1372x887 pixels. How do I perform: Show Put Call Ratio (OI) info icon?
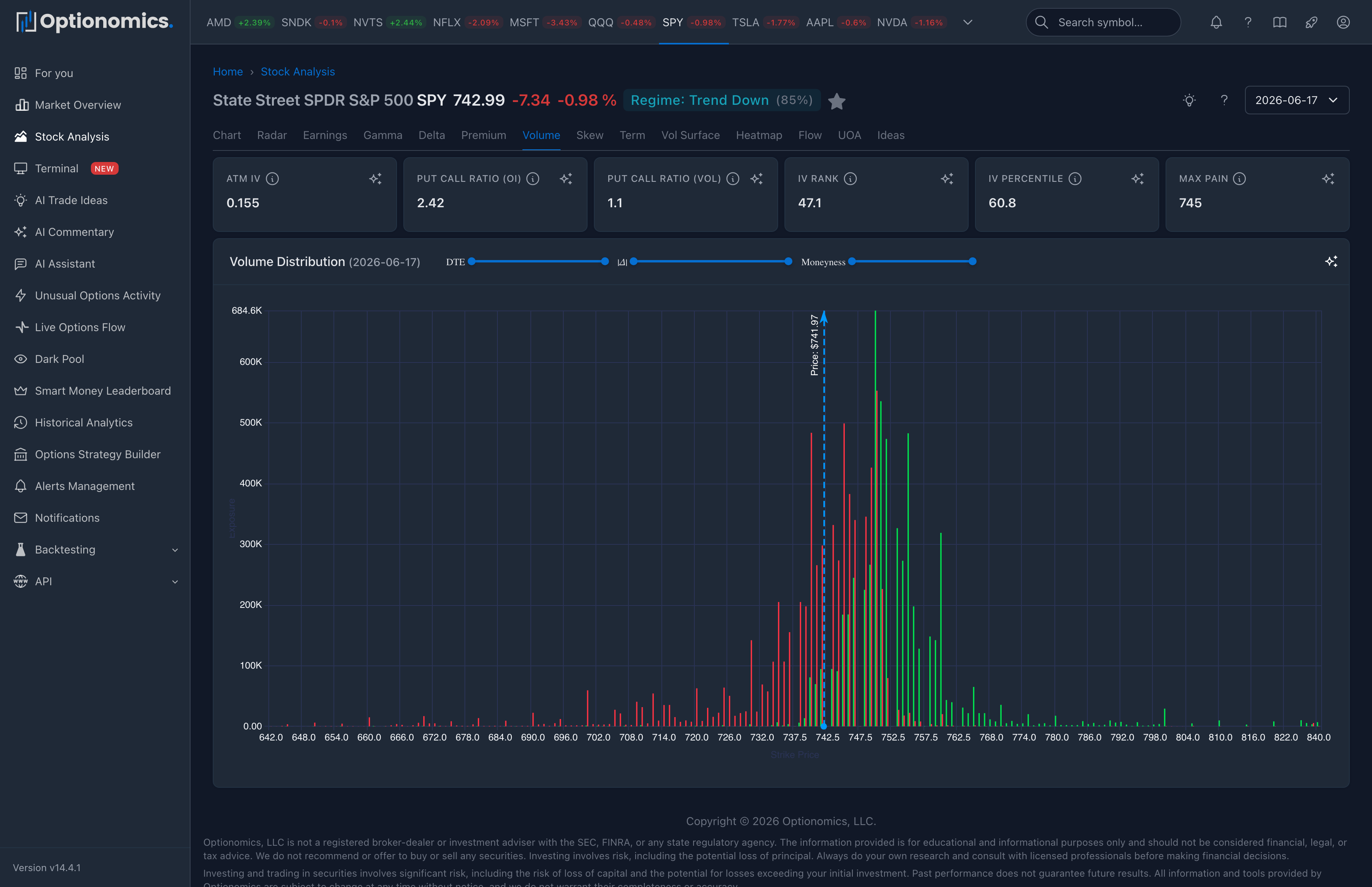[533, 179]
